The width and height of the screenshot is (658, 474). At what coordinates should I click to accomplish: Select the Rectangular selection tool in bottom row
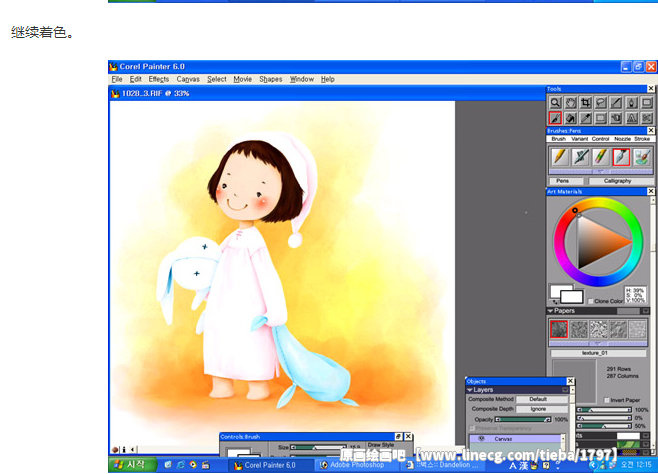pos(601,118)
